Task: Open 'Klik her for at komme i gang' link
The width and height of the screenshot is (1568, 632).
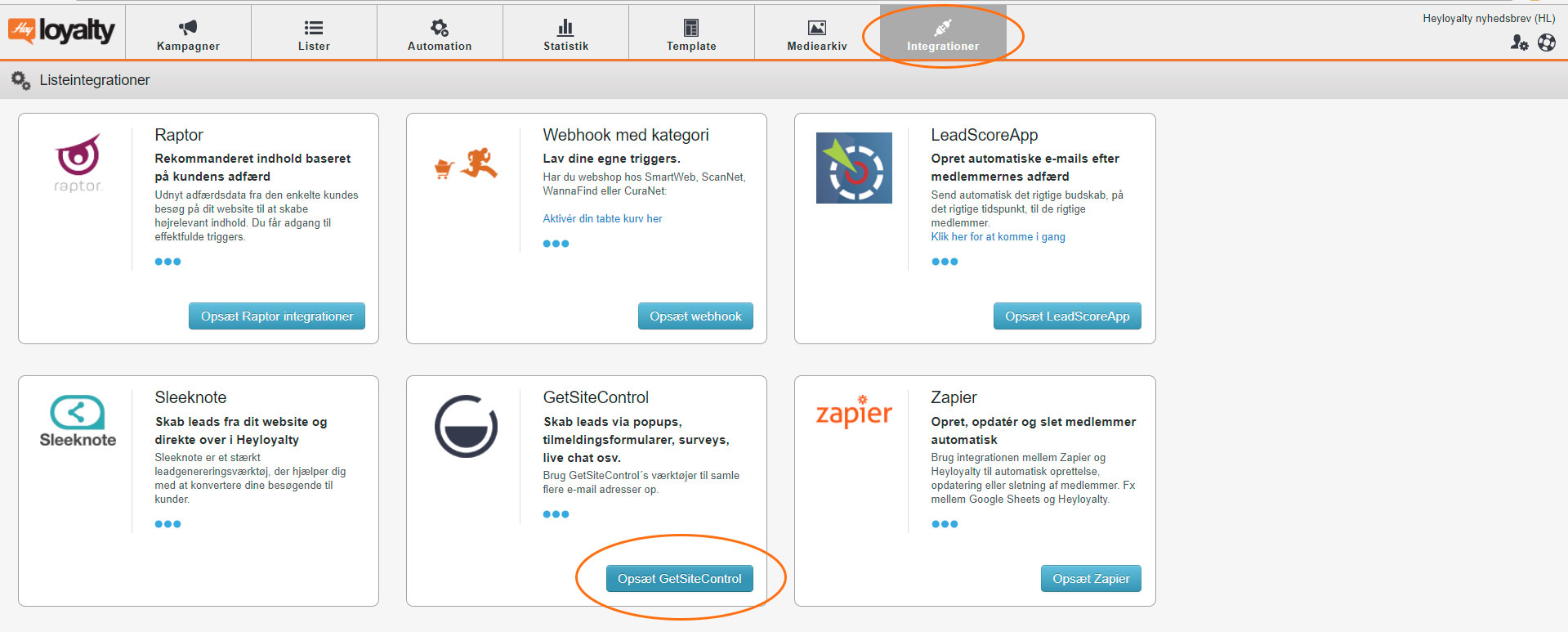Action: 998,236
